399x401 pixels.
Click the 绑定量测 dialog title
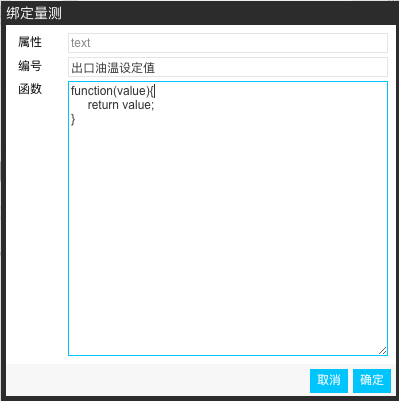point(34,13)
